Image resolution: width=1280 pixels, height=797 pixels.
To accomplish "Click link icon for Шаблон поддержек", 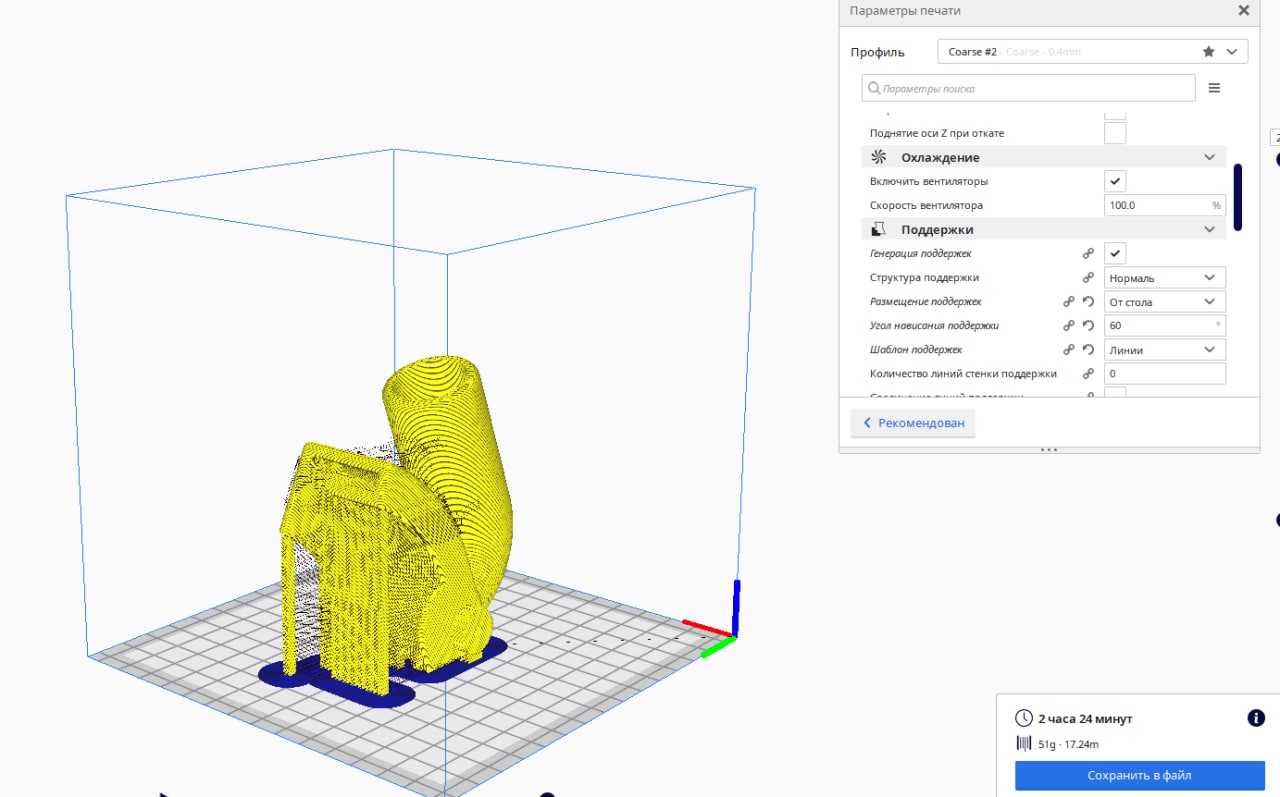I will point(1068,350).
